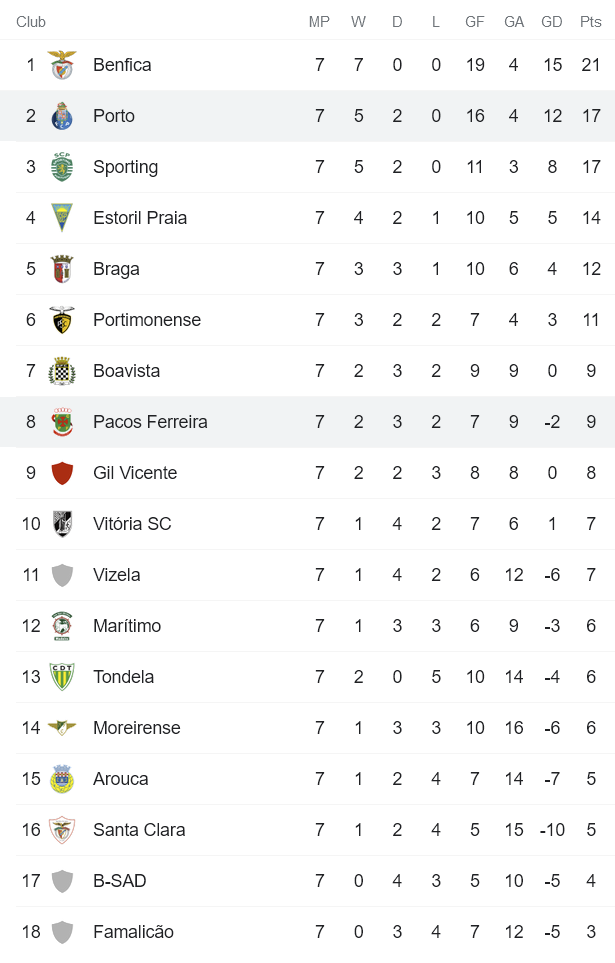This screenshot has width=615, height=963.
Task: Click the Tondela club crest
Action: [x=62, y=677]
